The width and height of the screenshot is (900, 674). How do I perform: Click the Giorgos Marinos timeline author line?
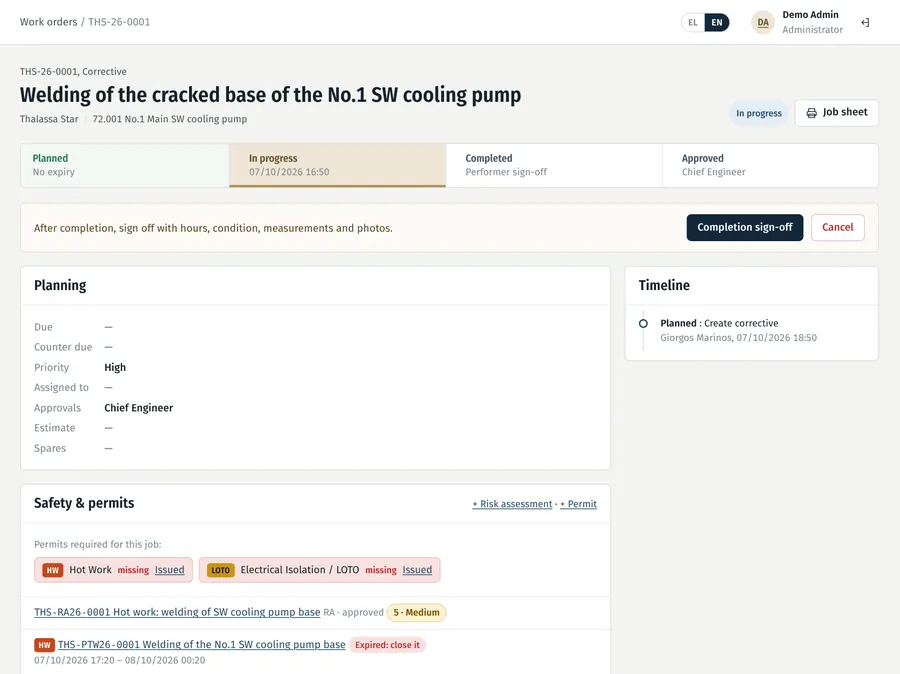coord(738,338)
